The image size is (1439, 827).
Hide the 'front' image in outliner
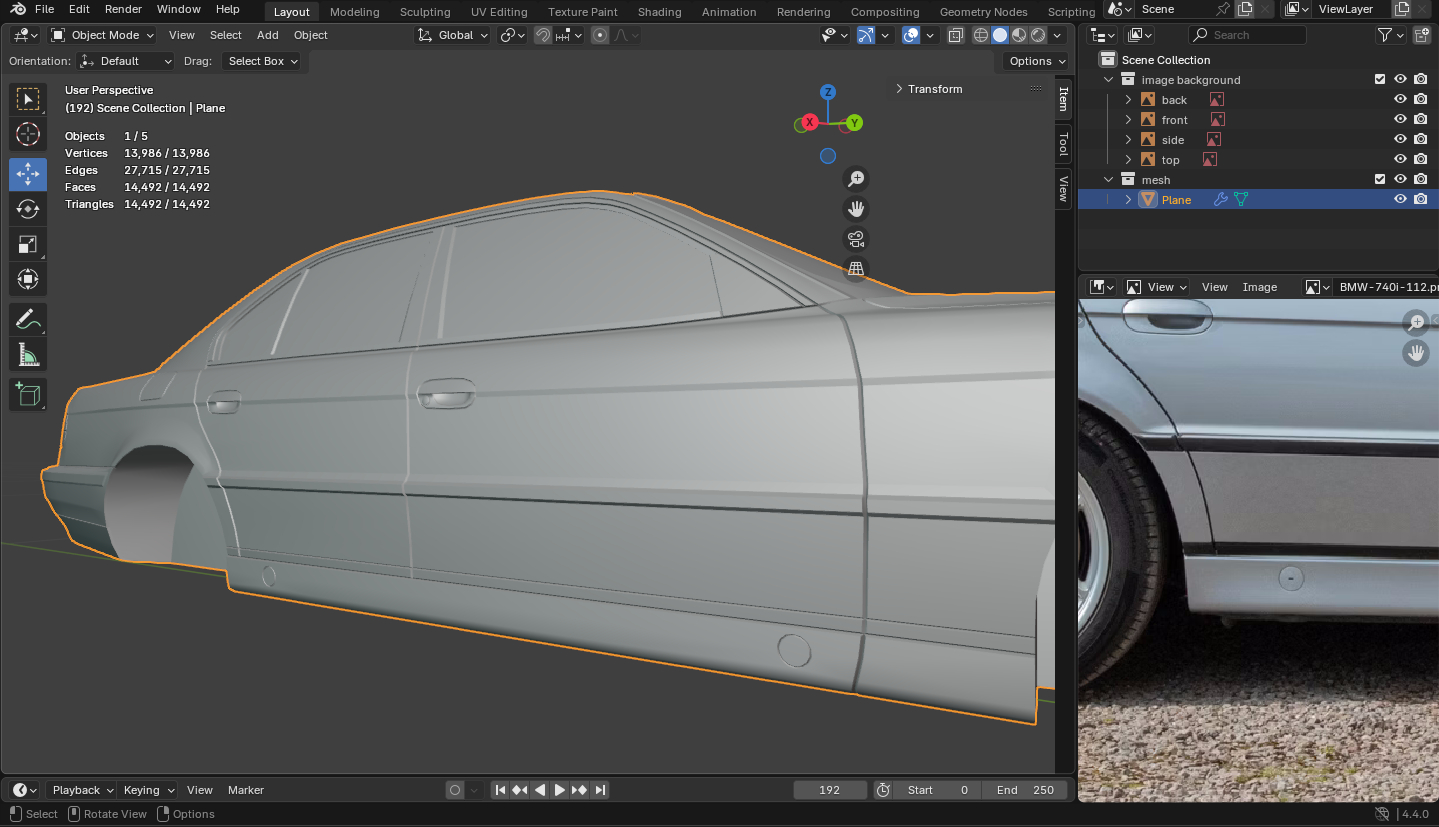coord(1400,120)
